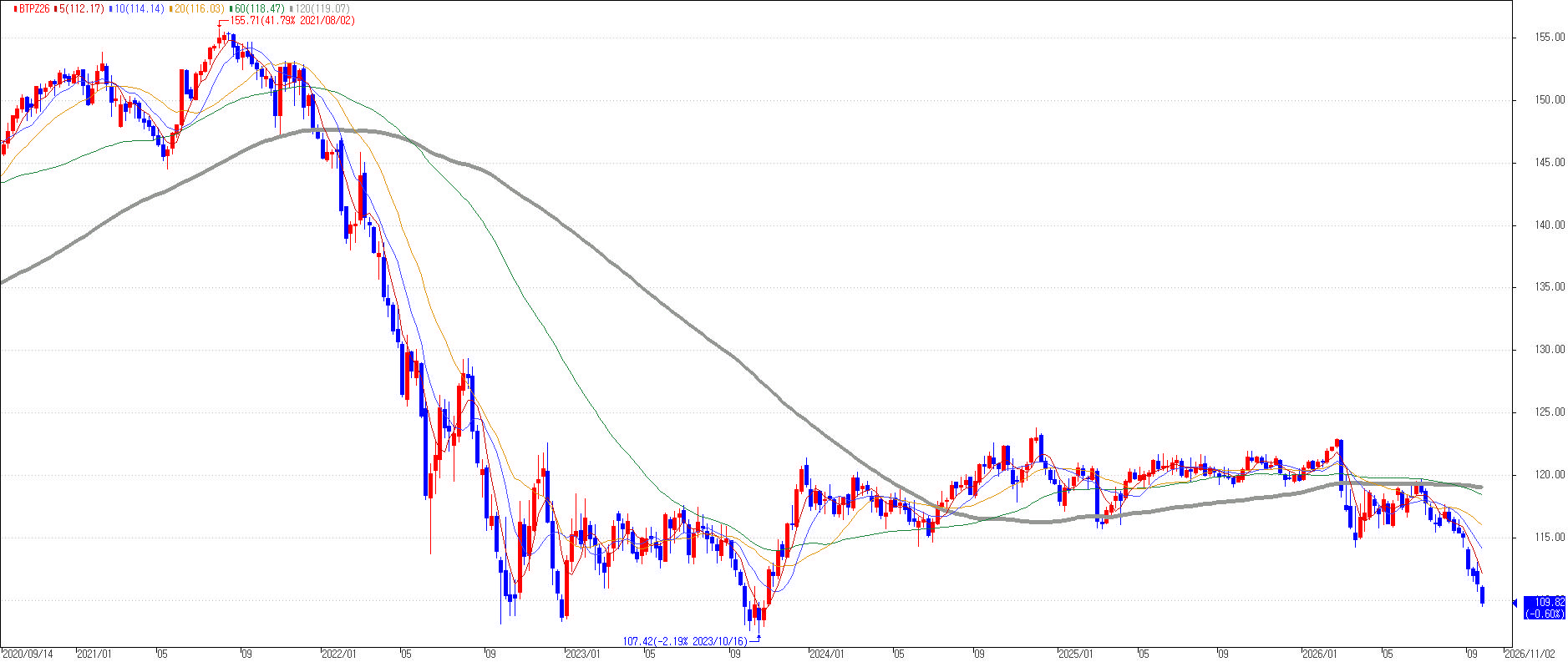The width and height of the screenshot is (1568, 662).
Task: Click the current price tag 109.82 (-0.60%)
Action: [1544, 608]
